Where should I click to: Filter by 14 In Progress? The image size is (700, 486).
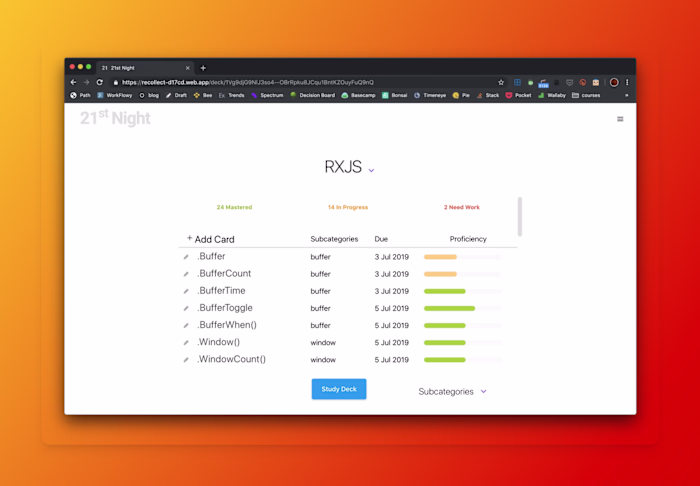pyautogui.click(x=348, y=207)
